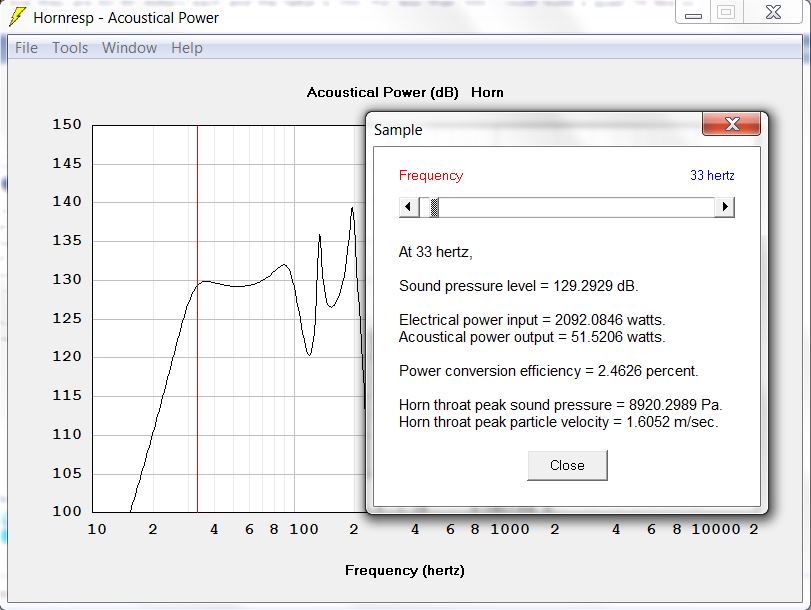Click 'Electrical power input = 2092.0846 watts.' text
Image resolution: width=811 pixels, height=610 pixels.
pos(532,320)
